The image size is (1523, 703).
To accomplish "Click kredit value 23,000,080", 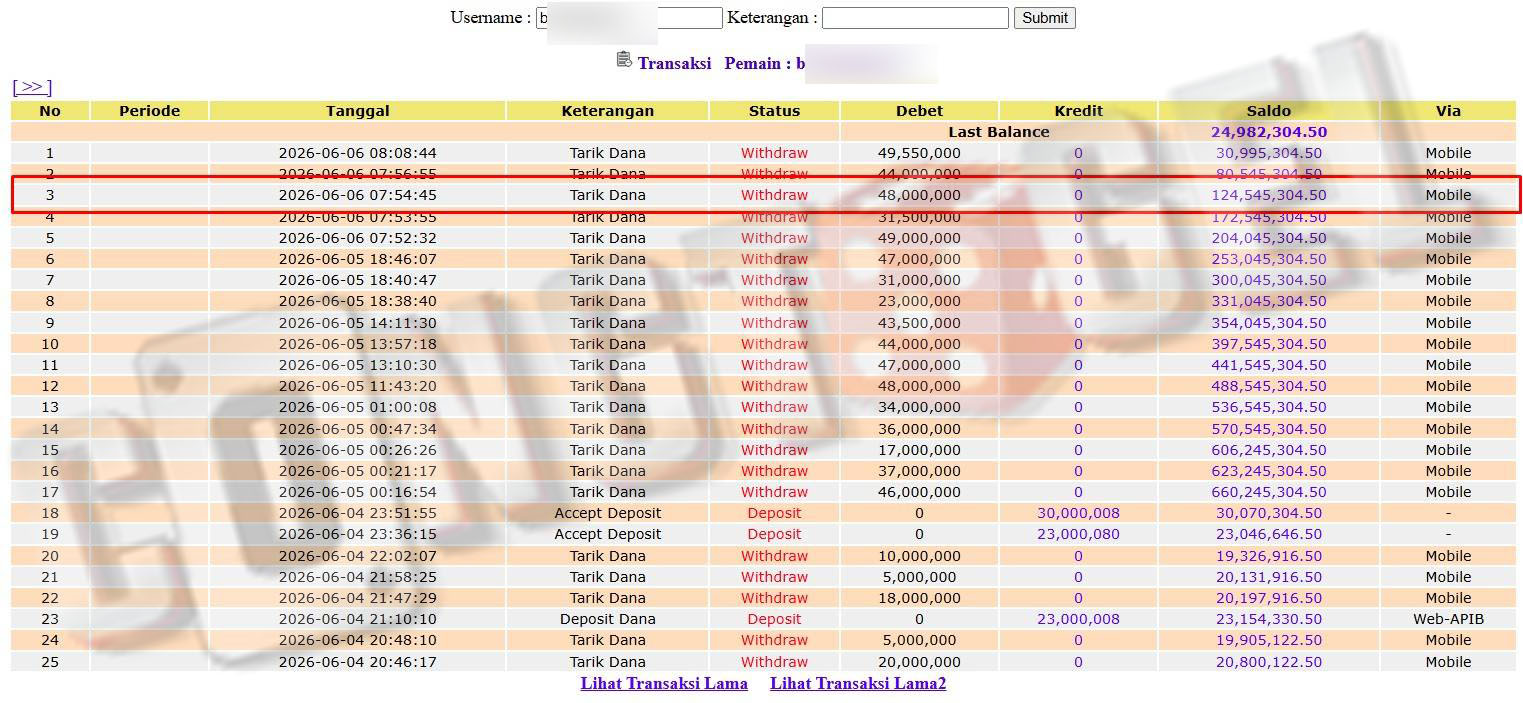I will click(1078, 534).
